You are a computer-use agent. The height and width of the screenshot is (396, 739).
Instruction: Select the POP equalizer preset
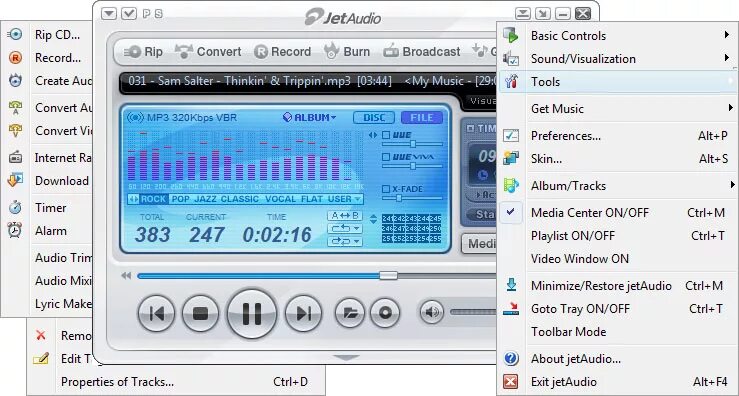(180, 199)
